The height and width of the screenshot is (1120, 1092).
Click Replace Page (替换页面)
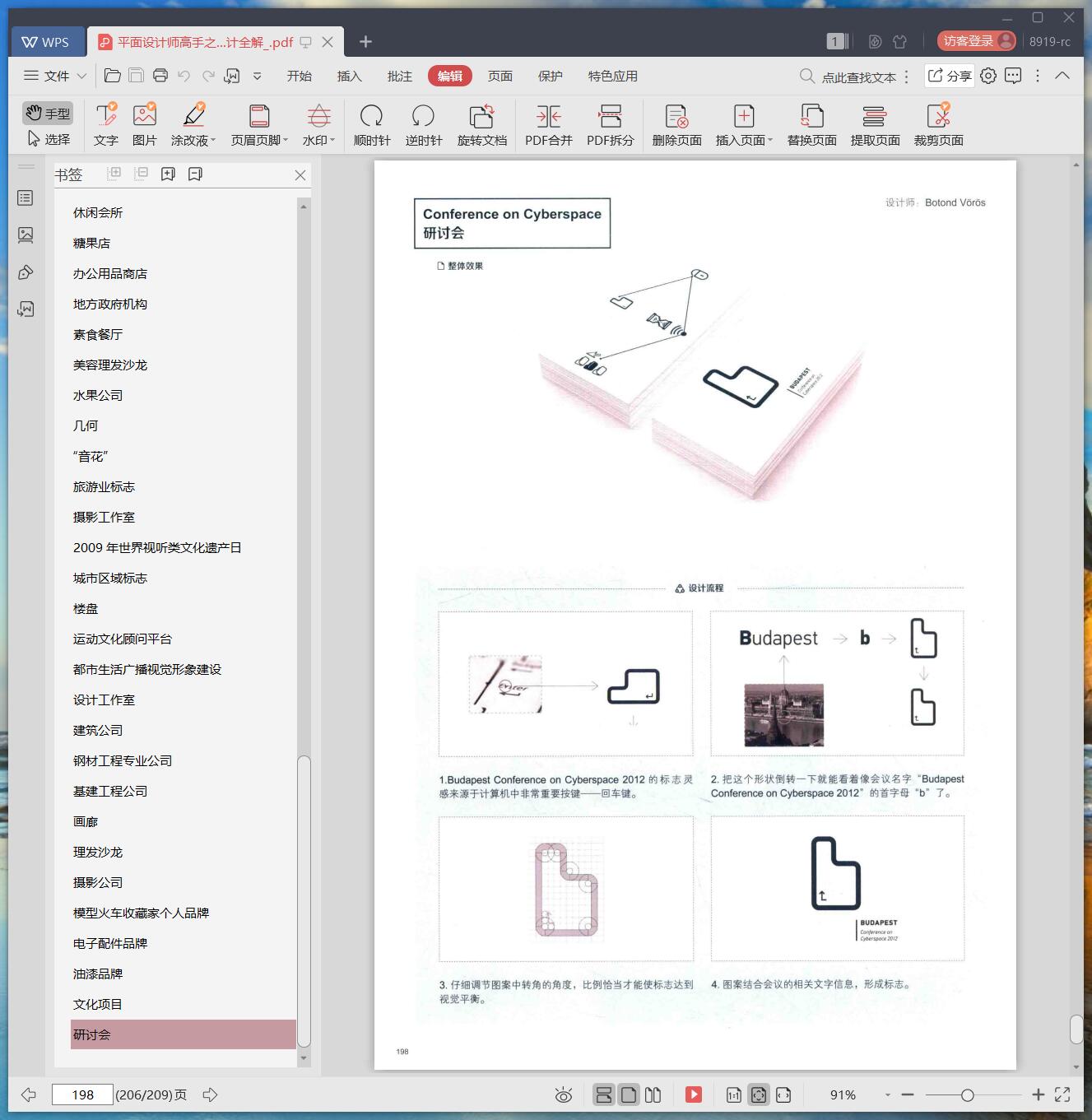click(x=811, y=125)
